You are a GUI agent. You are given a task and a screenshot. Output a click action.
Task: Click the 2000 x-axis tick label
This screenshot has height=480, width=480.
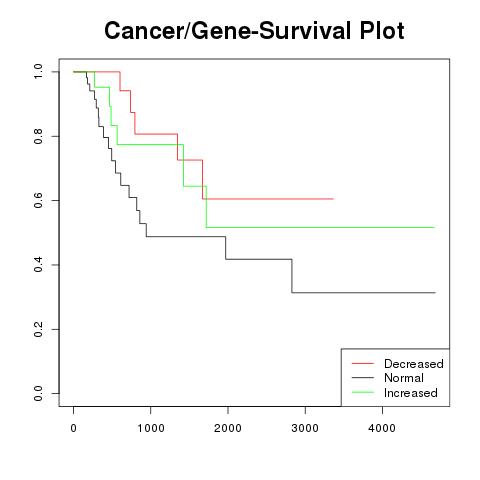coord(228,428)
